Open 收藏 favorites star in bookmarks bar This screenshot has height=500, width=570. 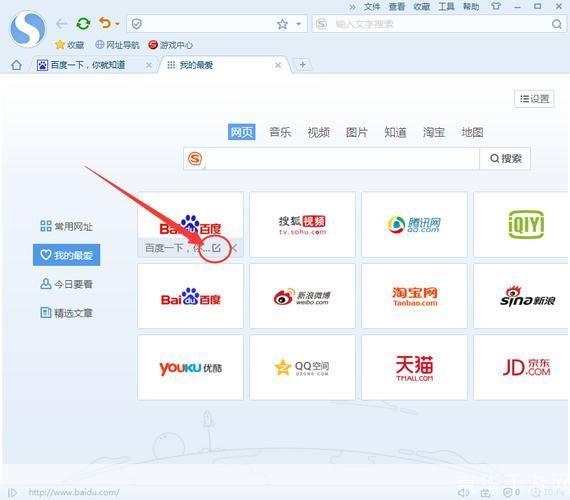click(x=69, y=45)
